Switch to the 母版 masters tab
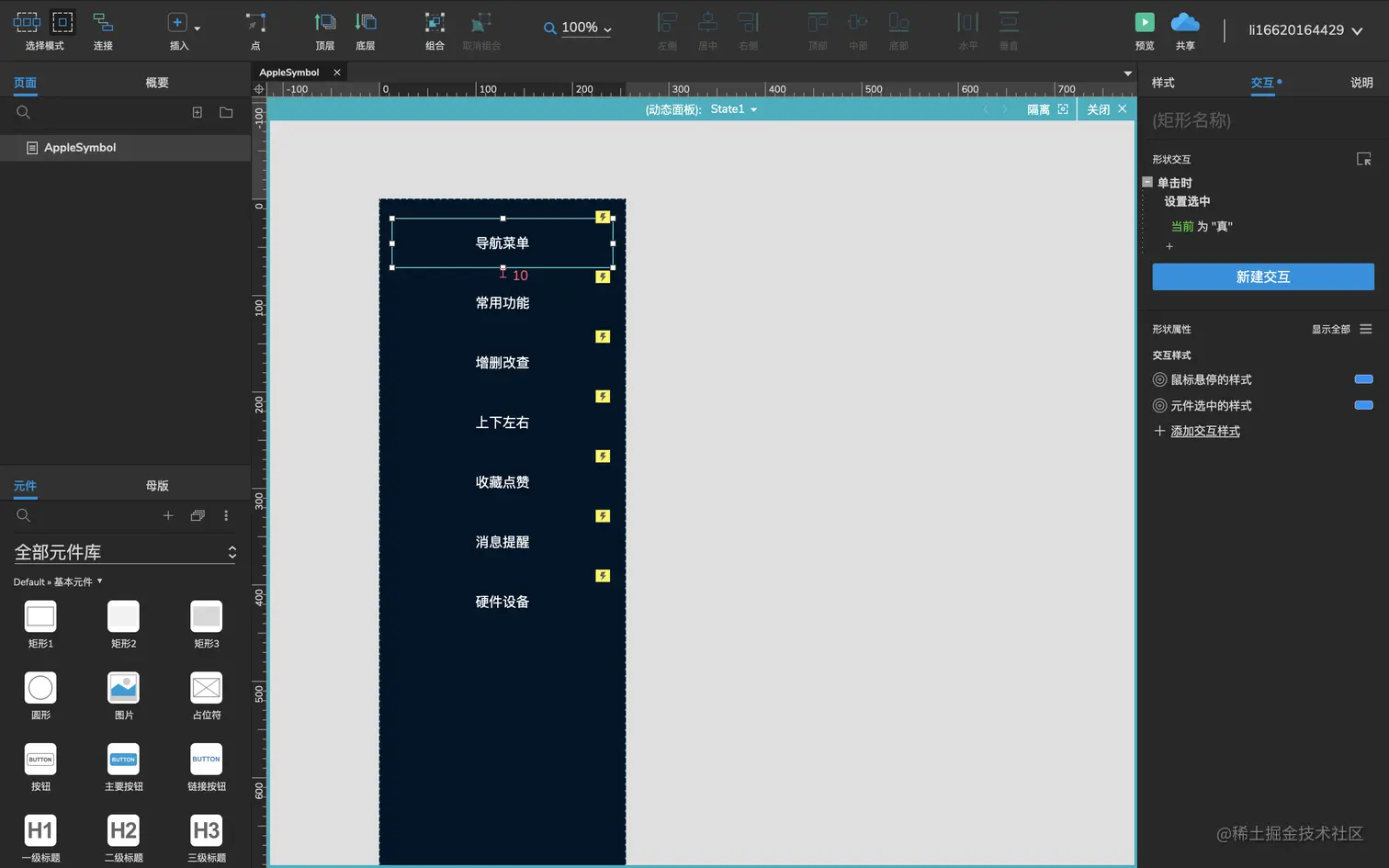 coord(157,486)
